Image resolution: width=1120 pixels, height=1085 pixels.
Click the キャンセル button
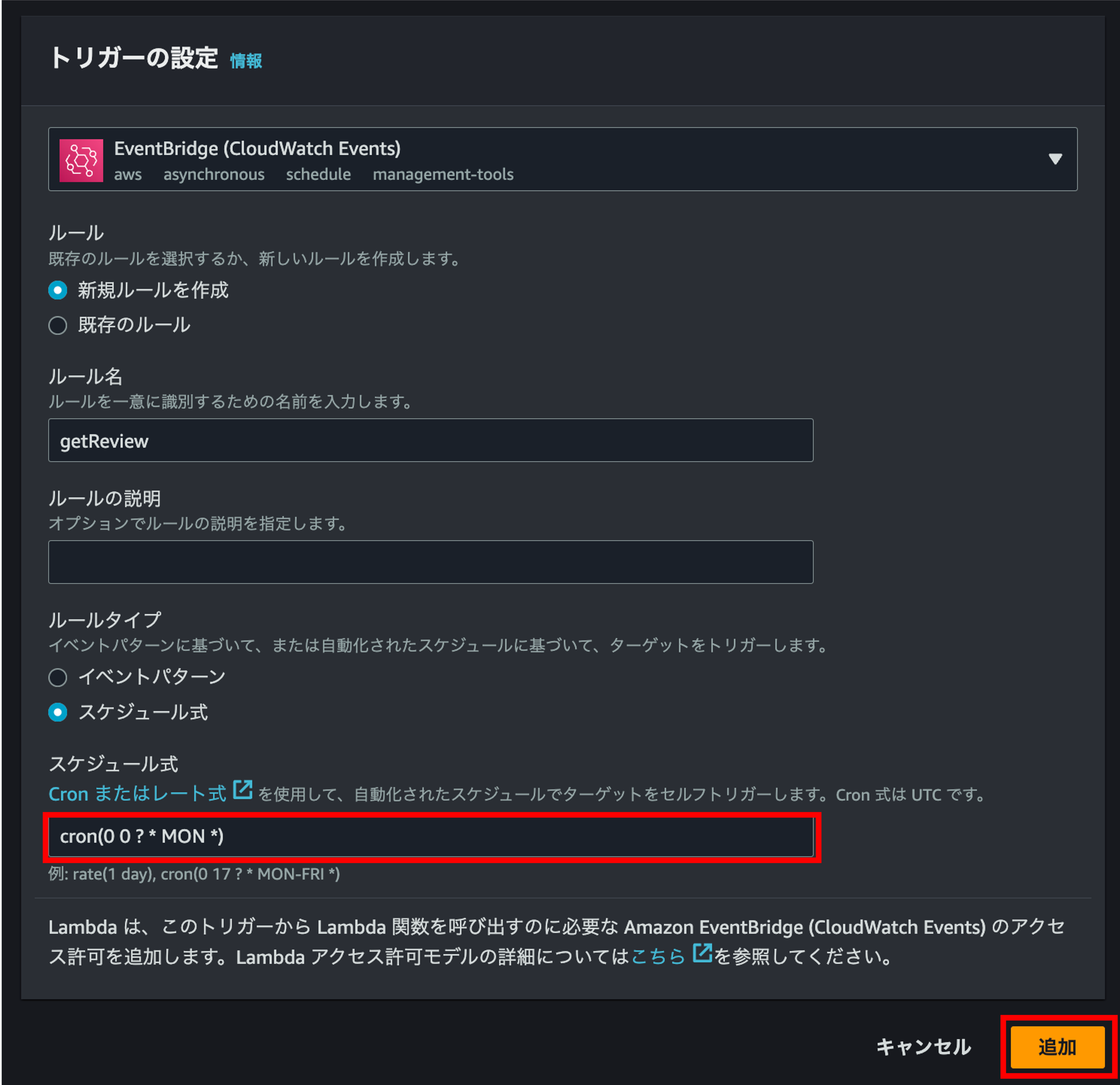coord(923,1047)
